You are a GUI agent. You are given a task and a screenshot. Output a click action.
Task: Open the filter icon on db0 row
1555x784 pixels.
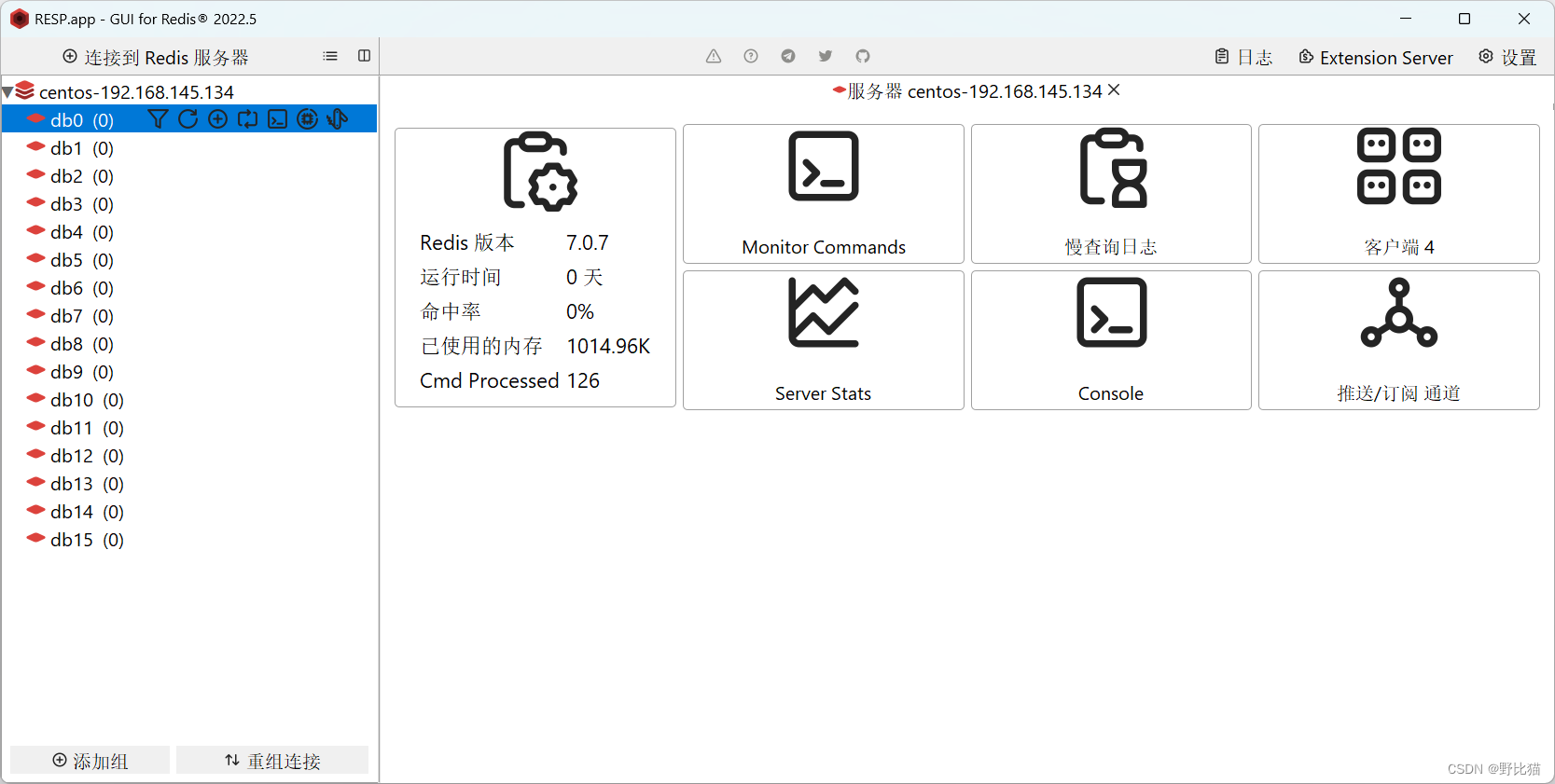158,119
